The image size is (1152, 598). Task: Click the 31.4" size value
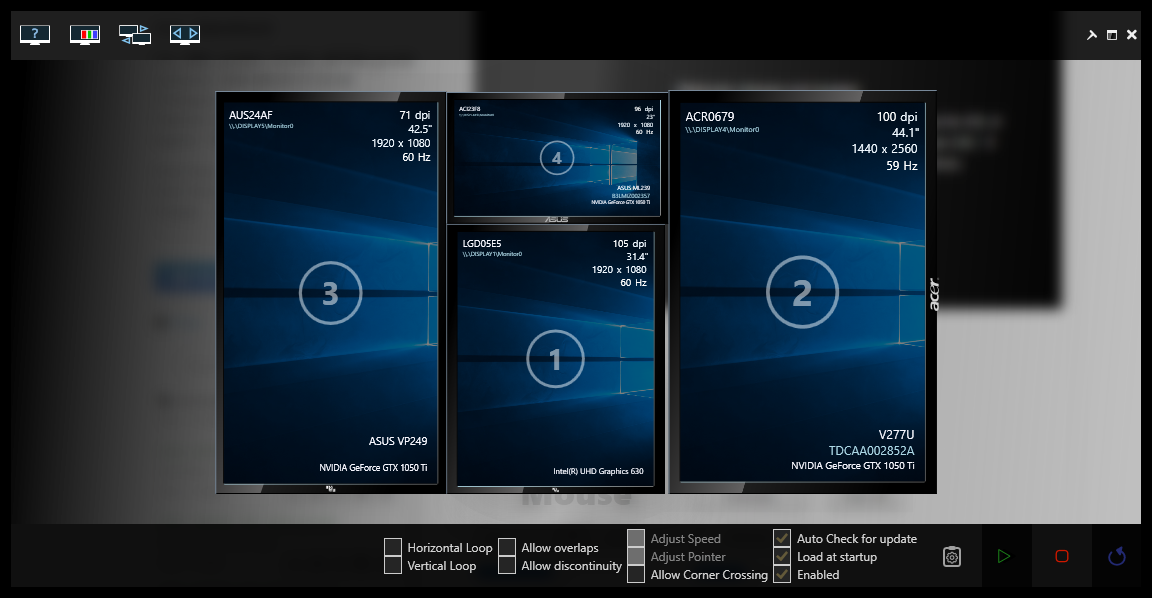(637, 257)
